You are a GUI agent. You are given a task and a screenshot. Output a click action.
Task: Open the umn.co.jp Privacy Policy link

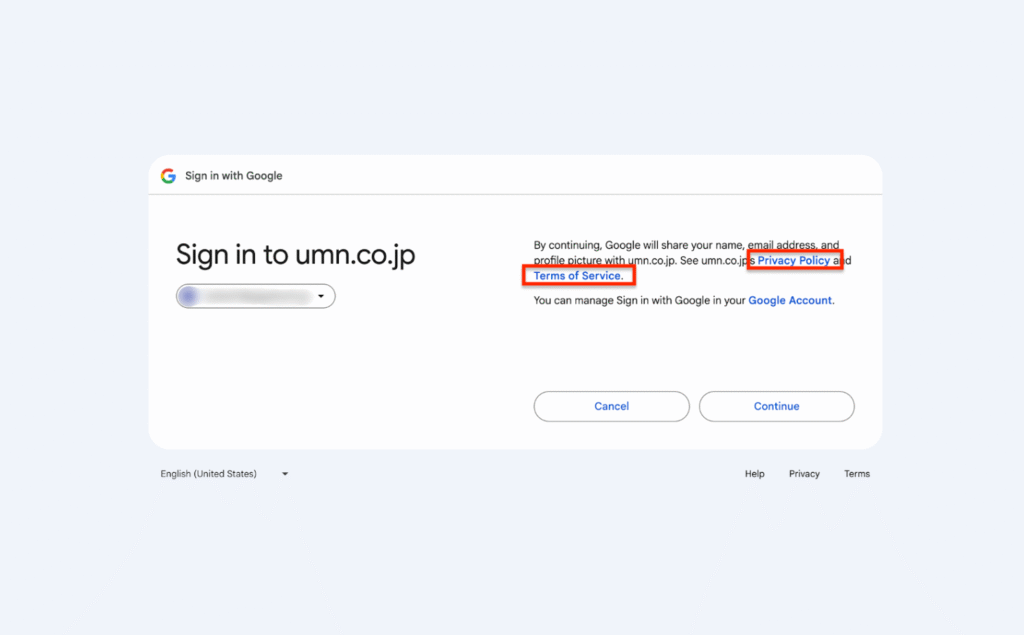point(793,260)
